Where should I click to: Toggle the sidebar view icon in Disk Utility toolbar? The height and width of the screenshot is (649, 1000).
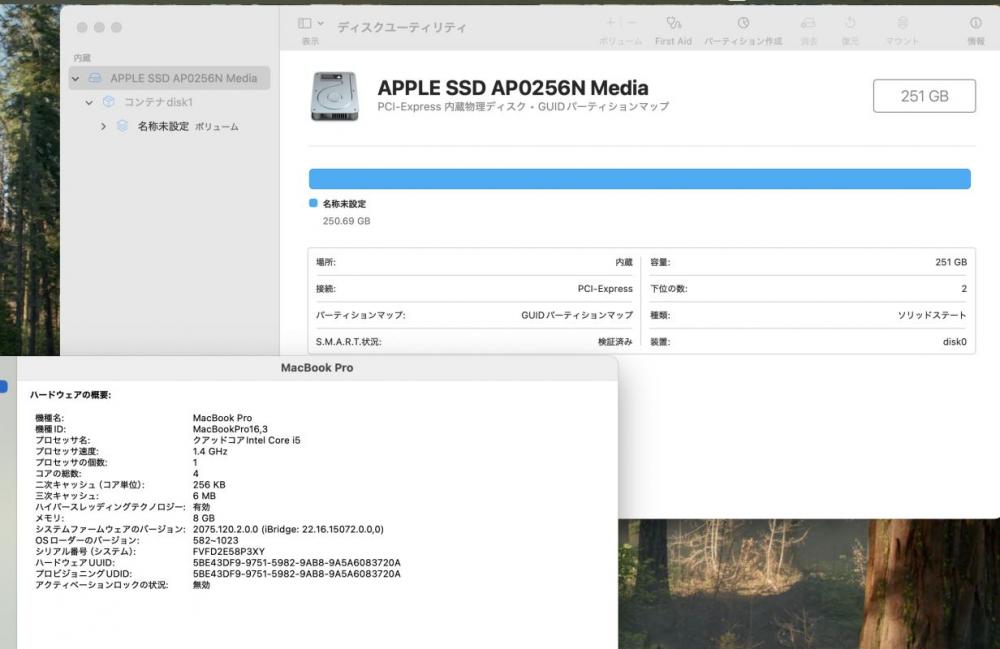coord(305,24)
